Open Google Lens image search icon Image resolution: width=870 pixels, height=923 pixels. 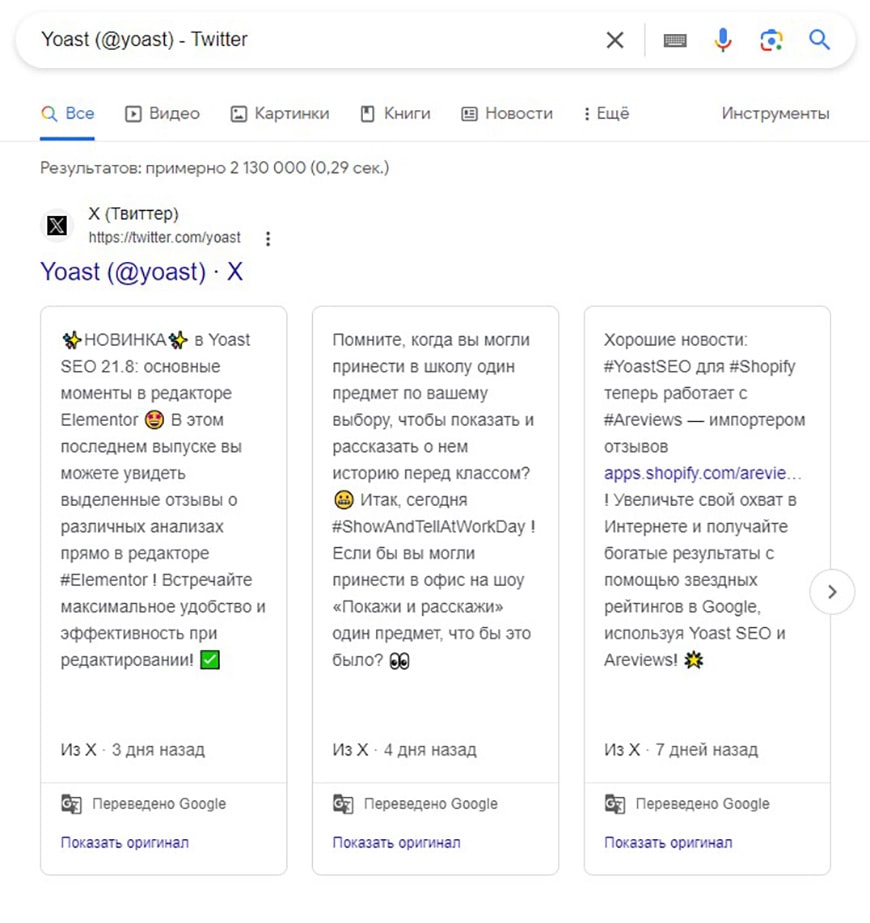pyautogui.click(x=771, y=40)
